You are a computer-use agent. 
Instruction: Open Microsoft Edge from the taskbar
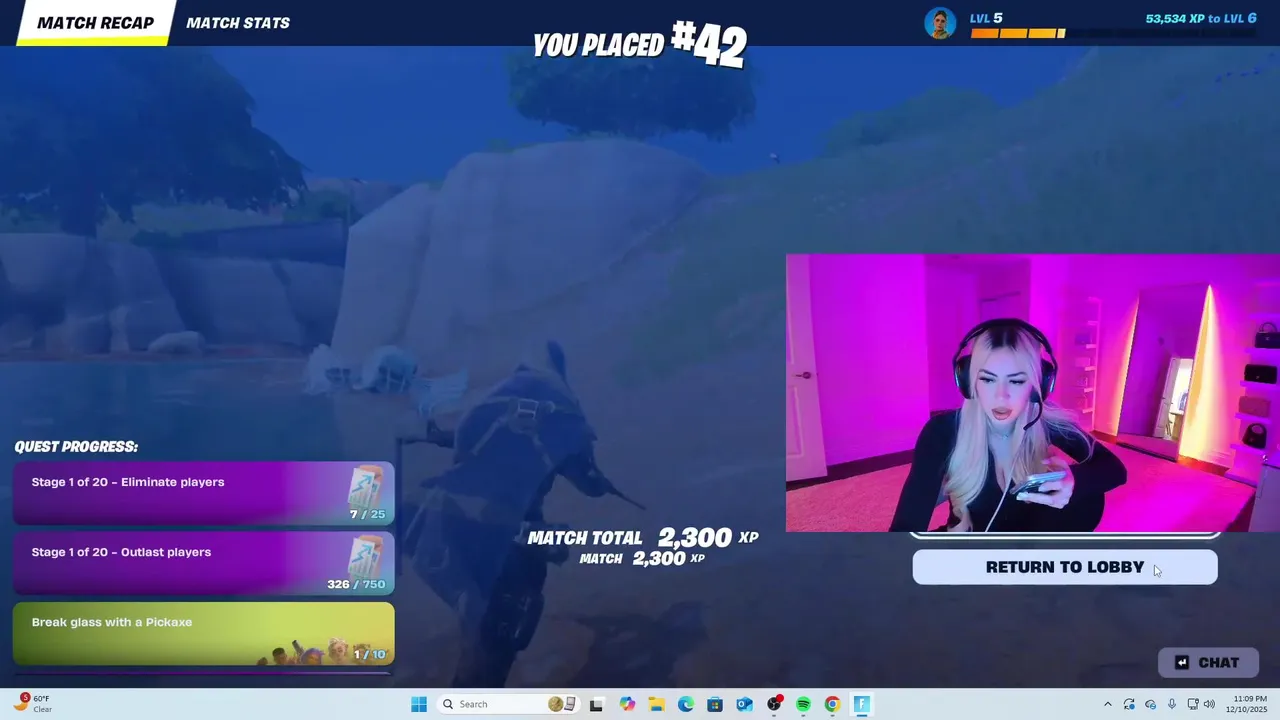pos(686,704)
